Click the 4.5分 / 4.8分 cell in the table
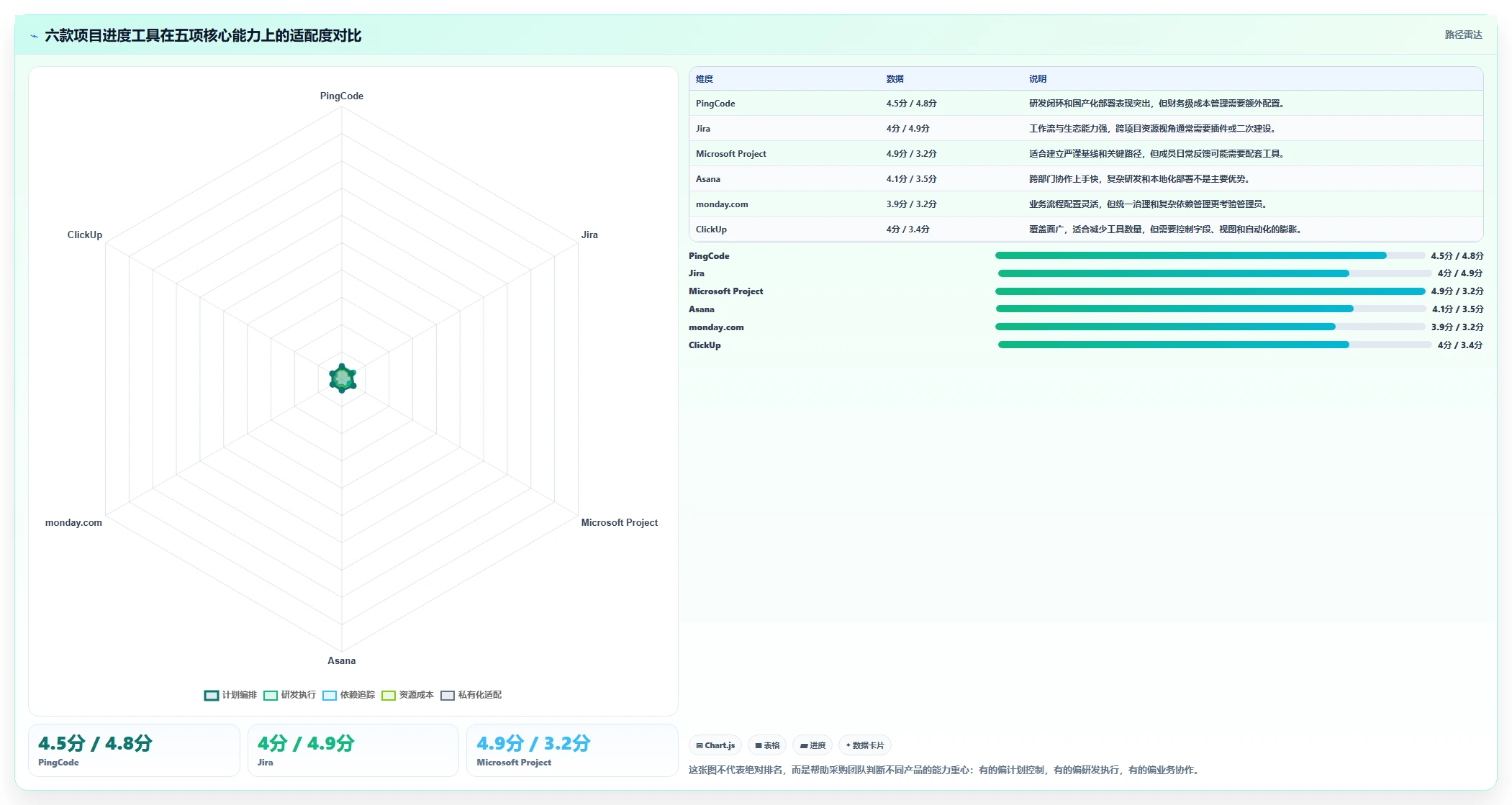The width and height of the screenshot is (1512, 805). pos(911,104)
